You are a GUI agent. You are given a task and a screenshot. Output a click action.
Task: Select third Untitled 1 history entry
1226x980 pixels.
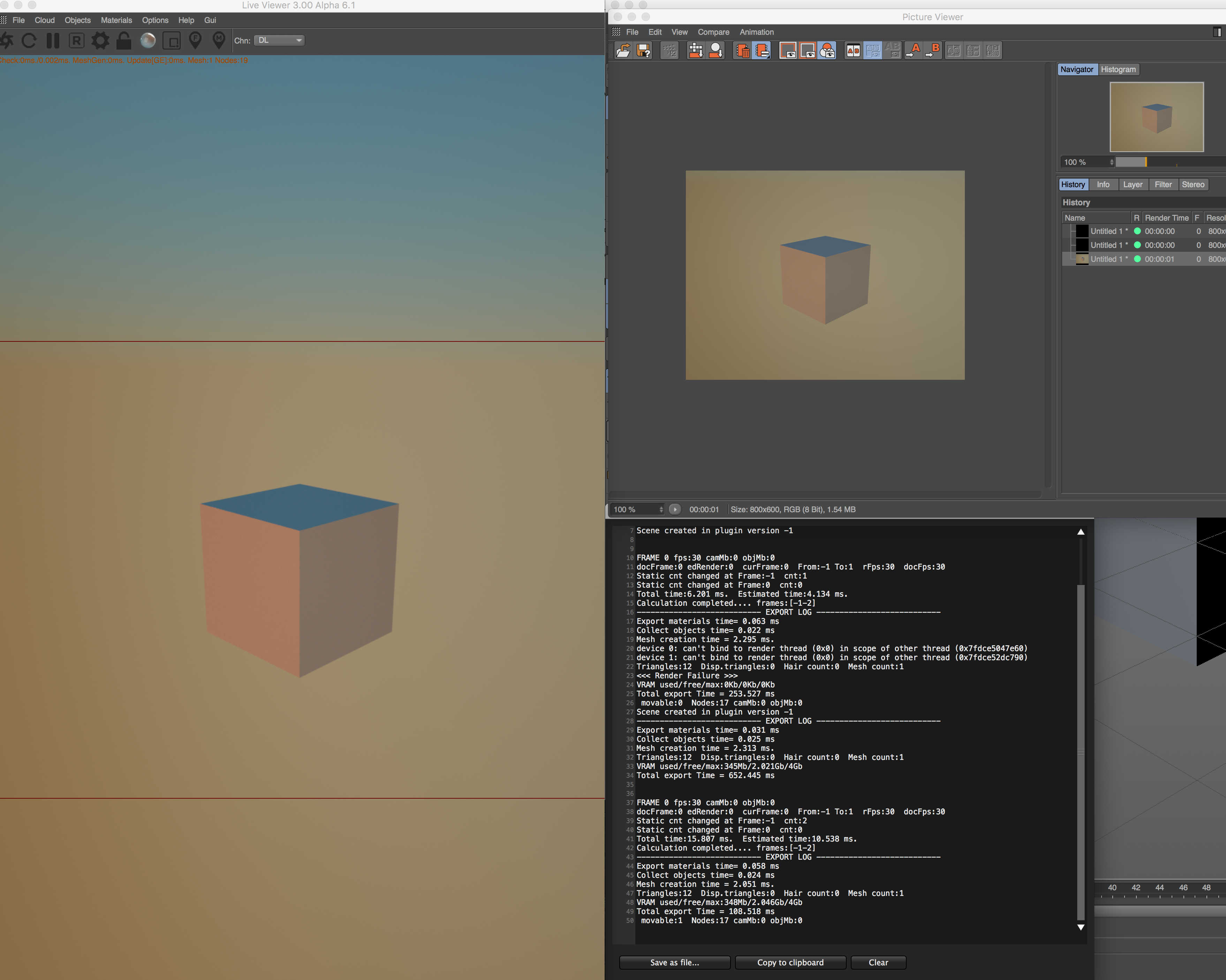click(1105, 259)
